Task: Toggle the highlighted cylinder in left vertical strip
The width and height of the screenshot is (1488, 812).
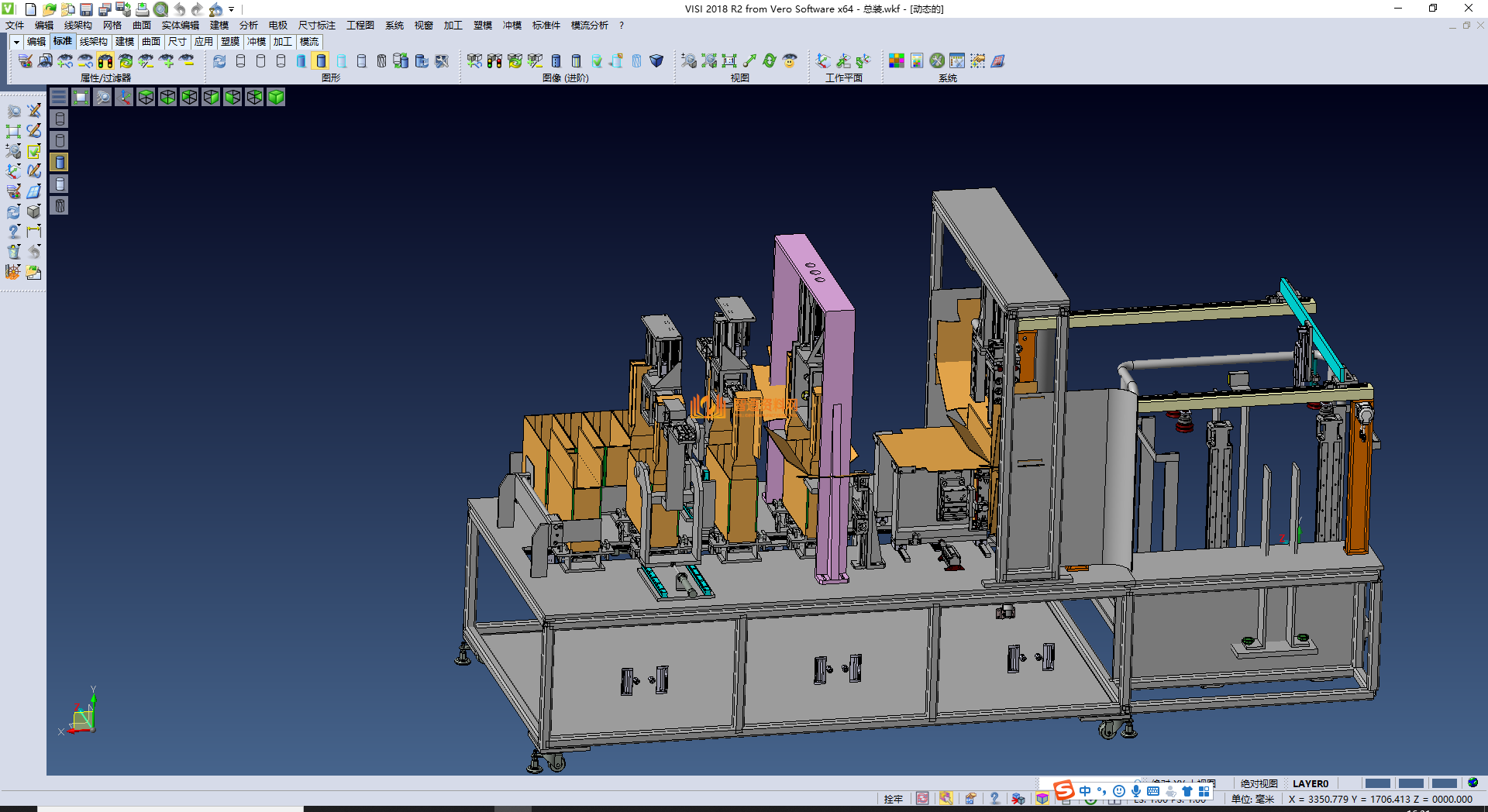Action: [x=60, y=162]
